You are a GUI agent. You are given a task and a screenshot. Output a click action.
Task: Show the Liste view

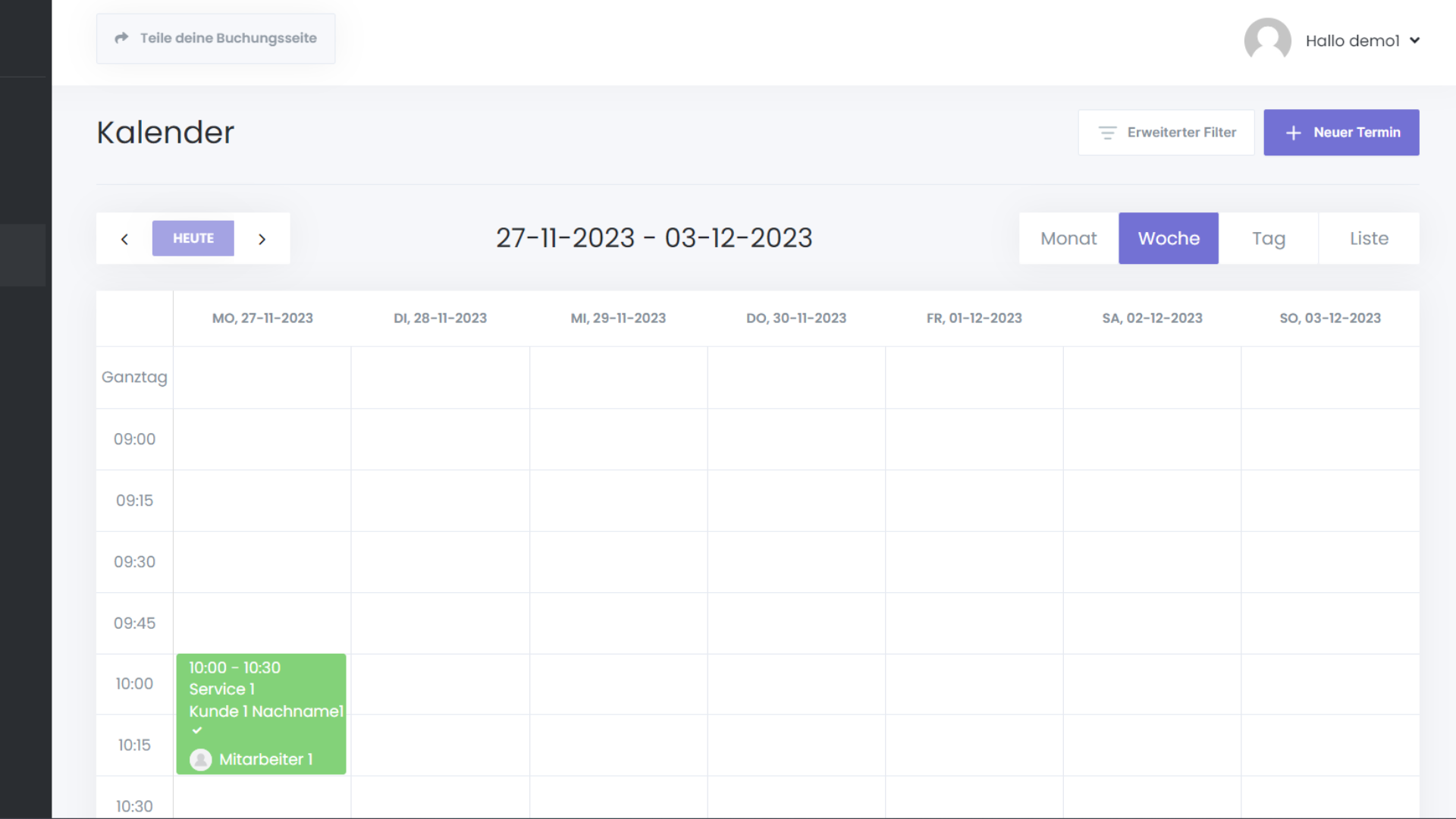[1369, 238]
